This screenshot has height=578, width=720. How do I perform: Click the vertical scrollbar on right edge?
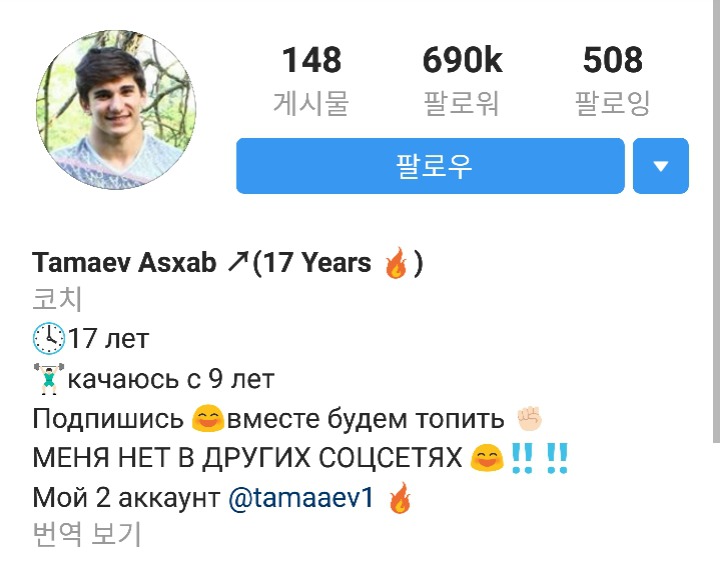pos(716,220)
